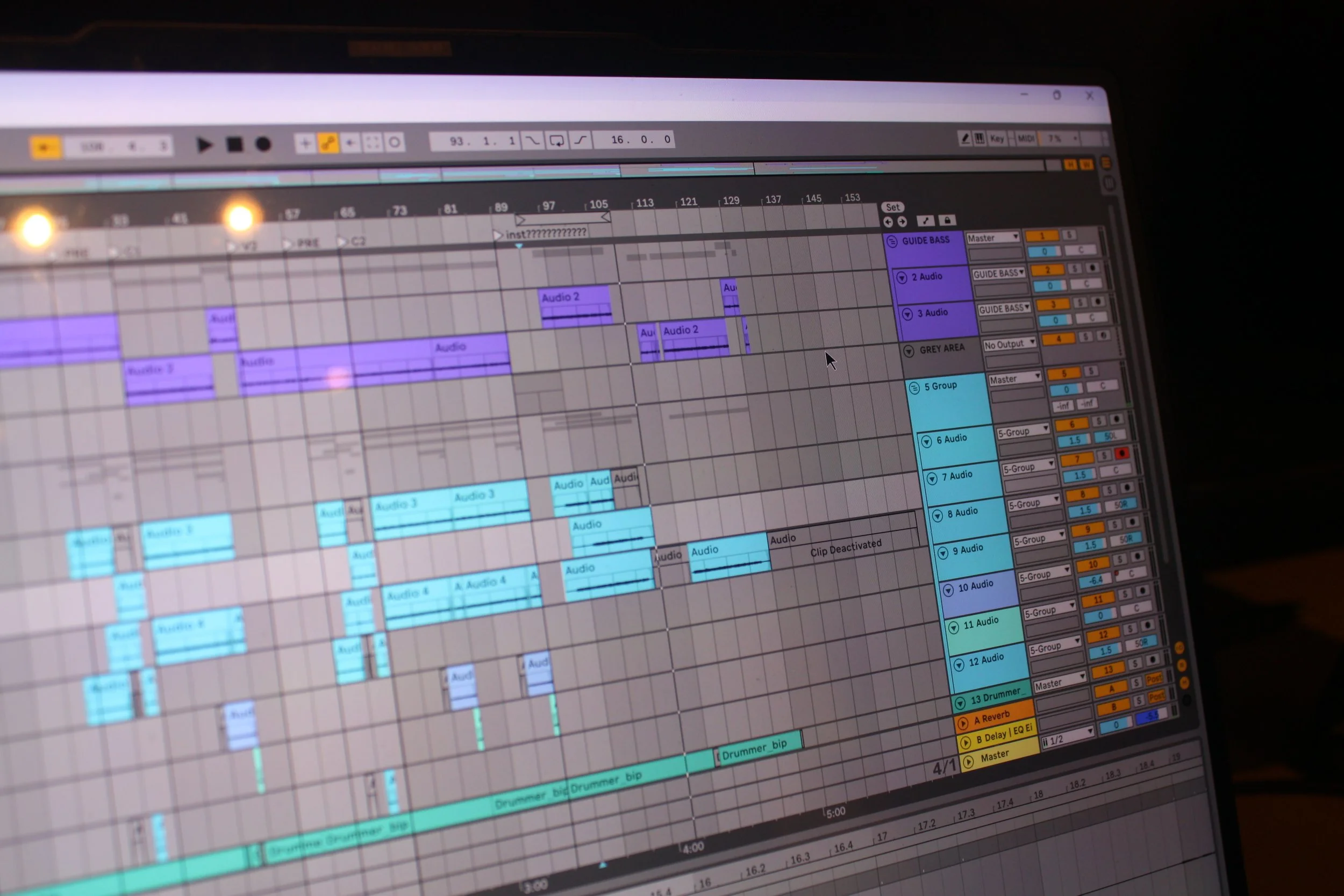This screenshot has height=896, width=1344.
Task: Collapse the 5 Group track
Action: [914, 388]
